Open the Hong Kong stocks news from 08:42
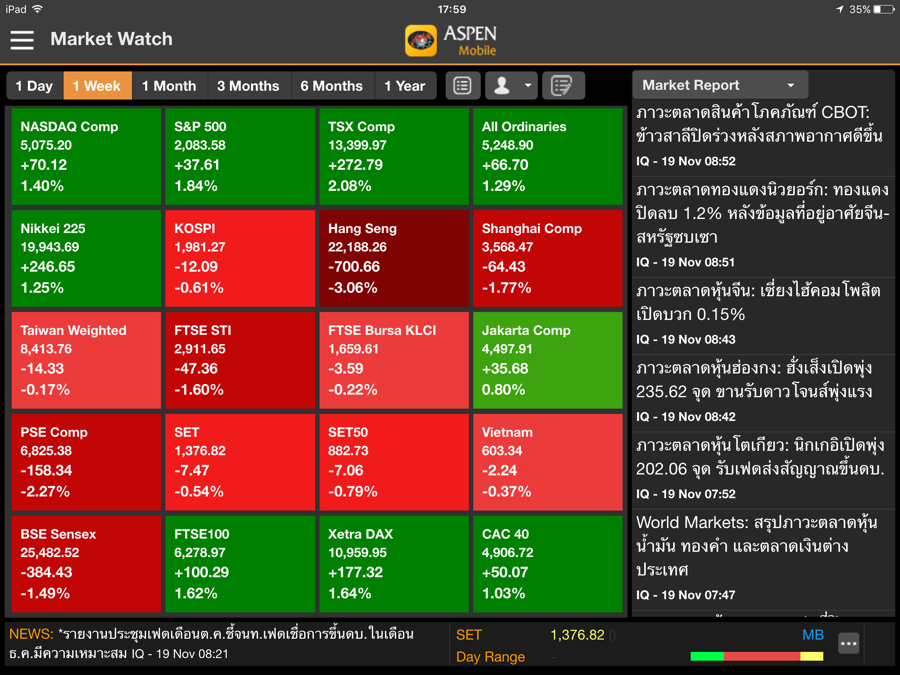This screenshot has width=900, height=675. (763, 392)
